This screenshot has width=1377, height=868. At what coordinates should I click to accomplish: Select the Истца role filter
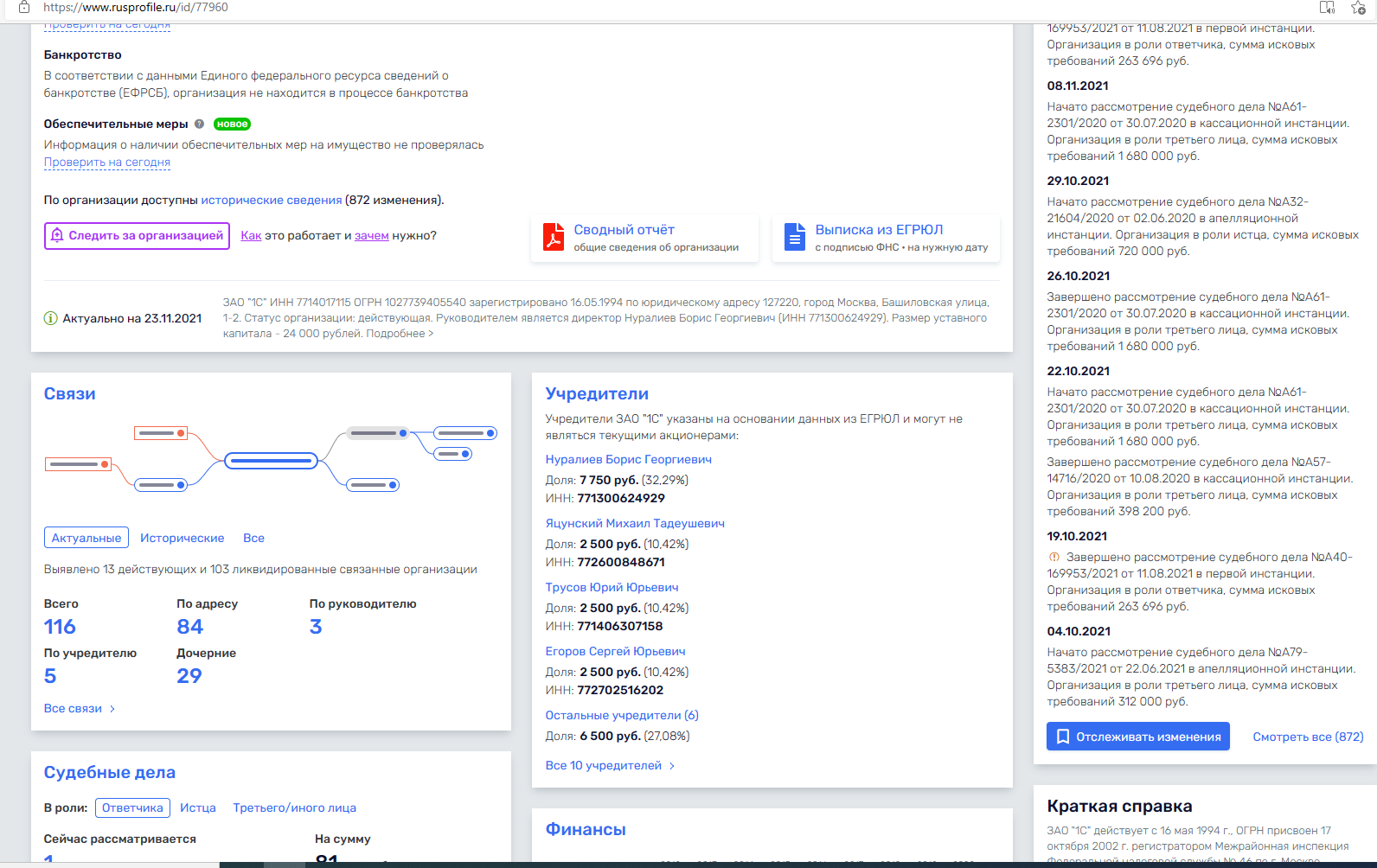tap(198, 807)
